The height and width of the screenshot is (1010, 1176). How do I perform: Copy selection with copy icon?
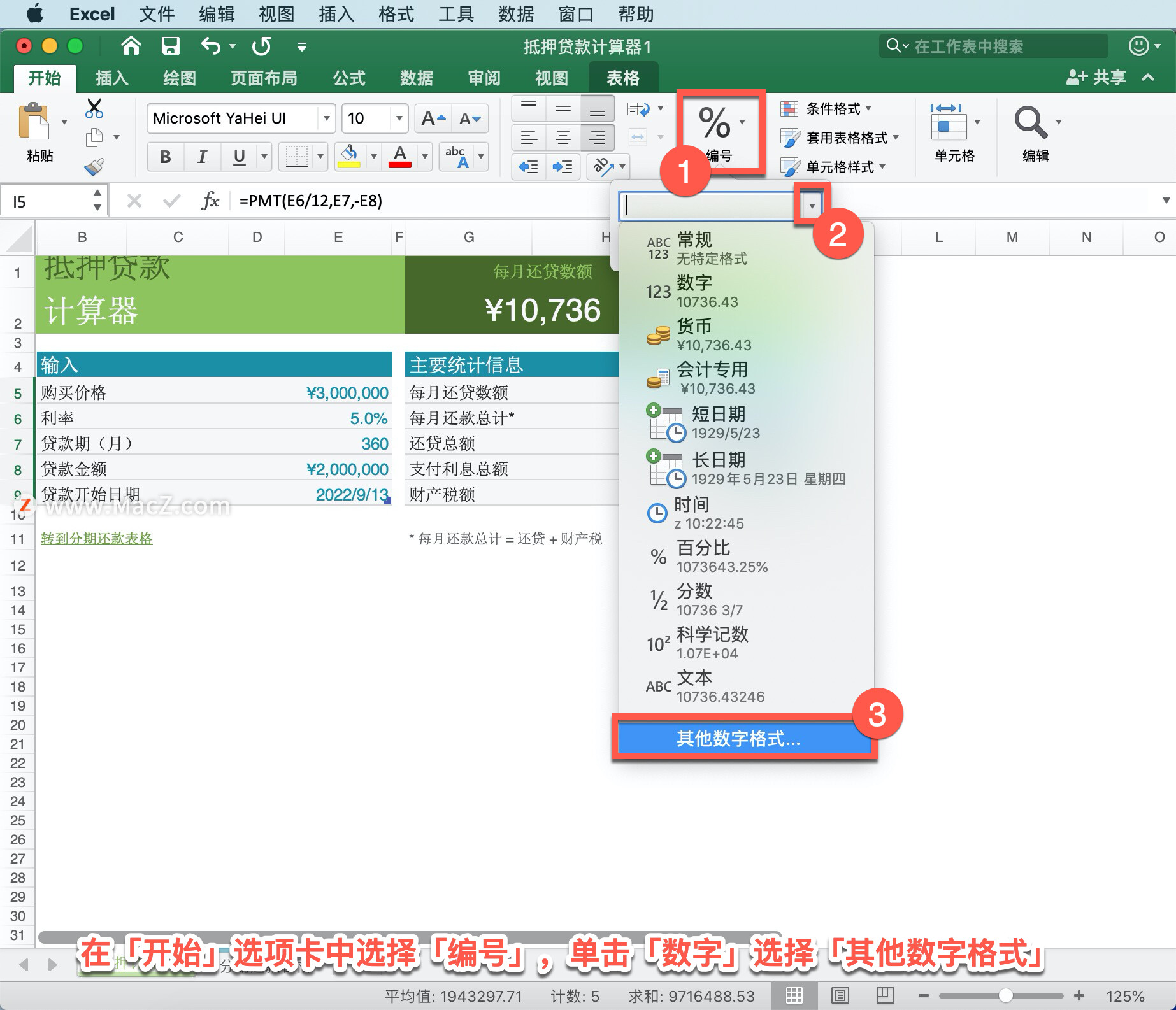tap(94, 137)
